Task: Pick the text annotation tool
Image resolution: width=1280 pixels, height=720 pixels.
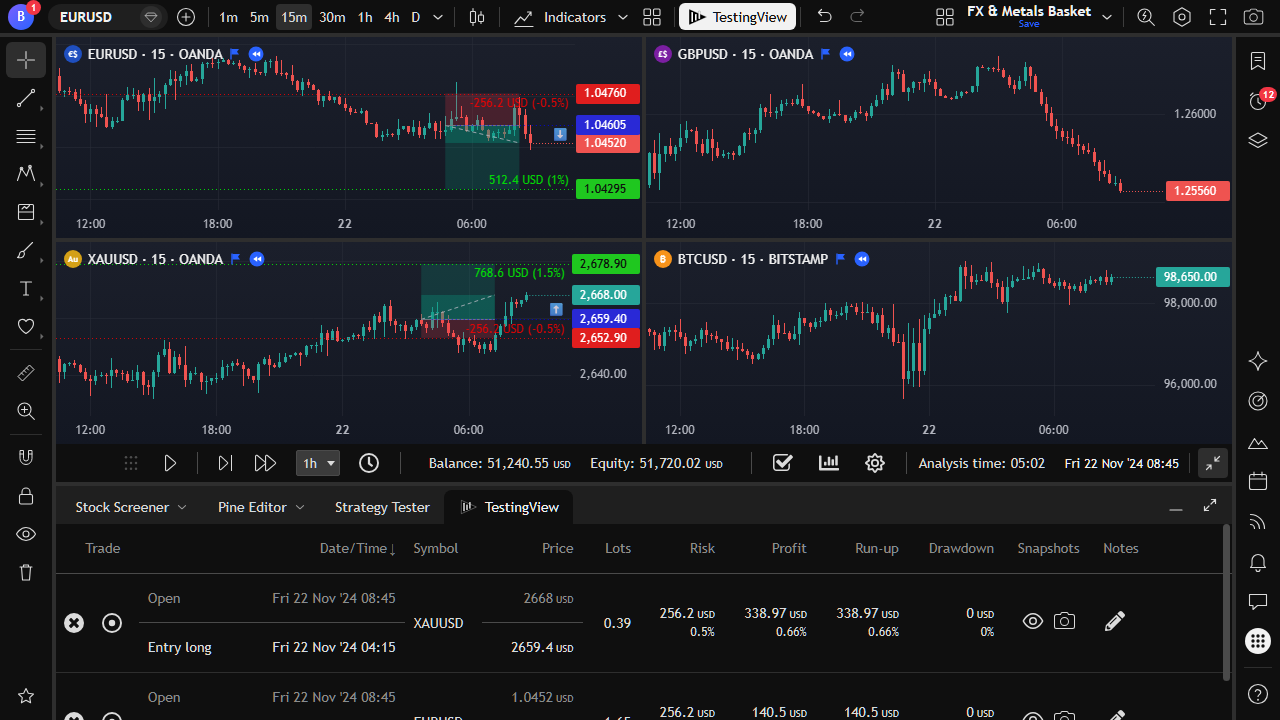Action: [26, 289]
